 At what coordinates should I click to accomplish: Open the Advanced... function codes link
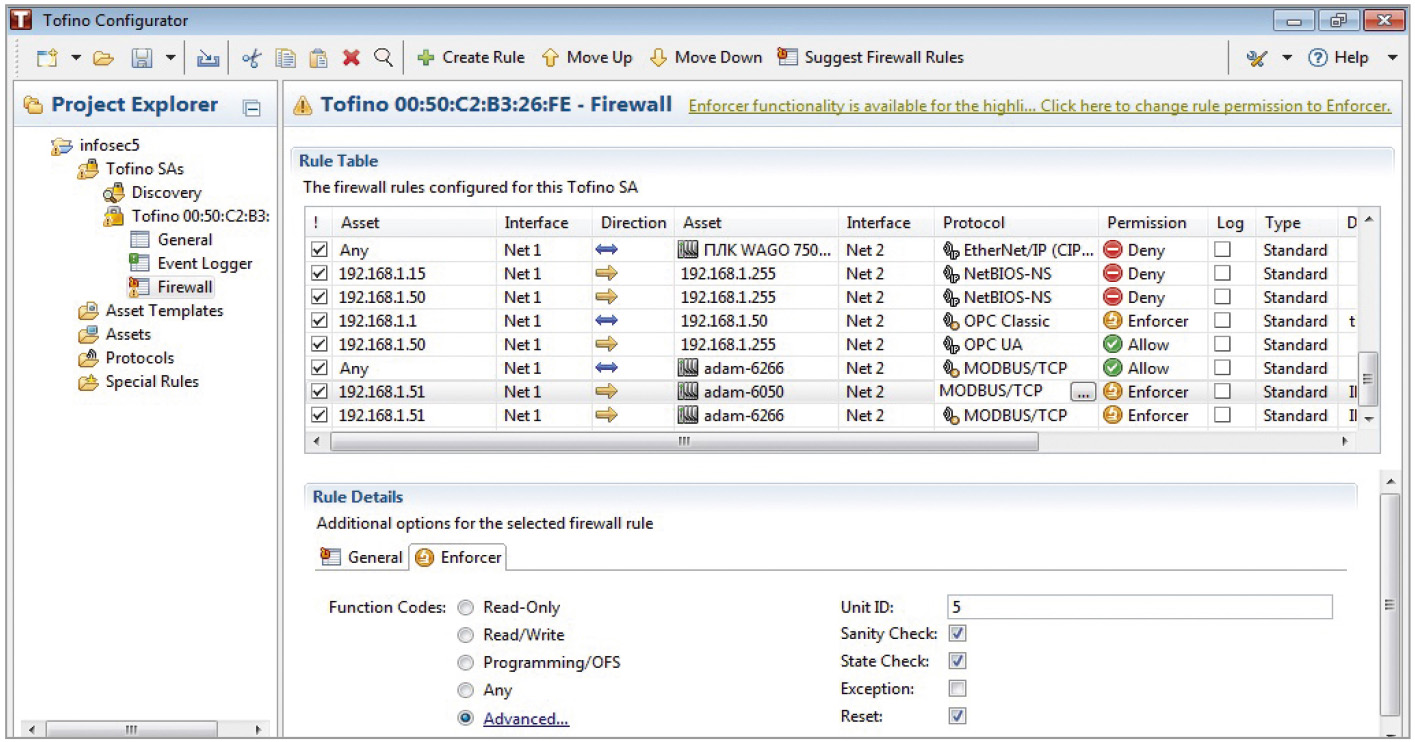[526, 719]
